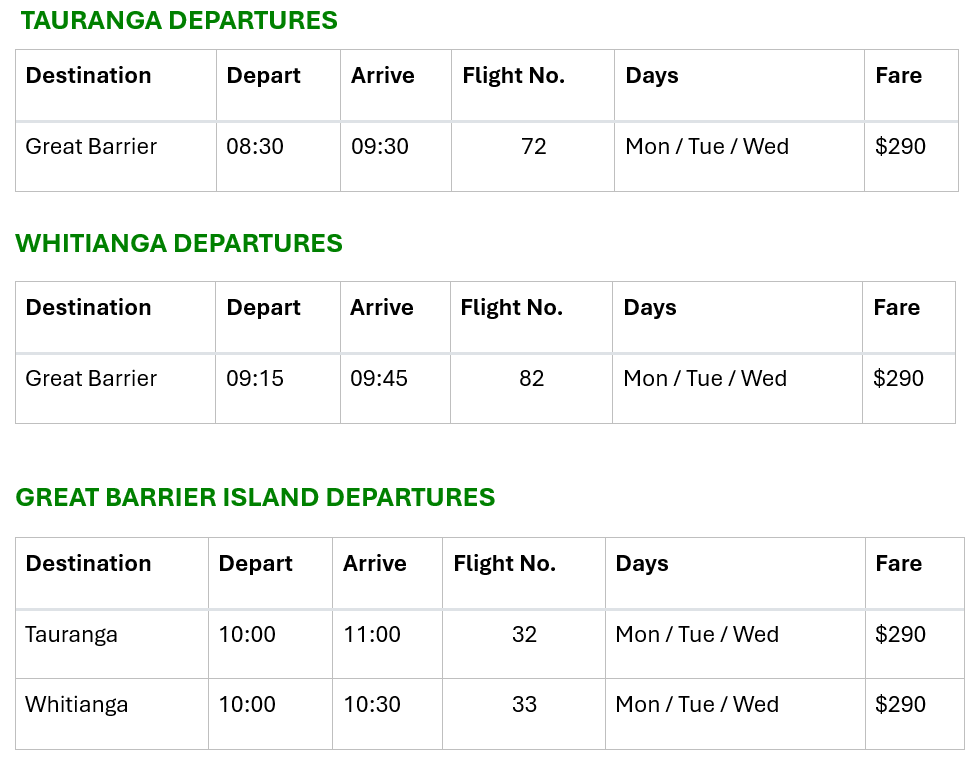Click Great Barrier destination in Tauranga Departures table

pos(91,147)
